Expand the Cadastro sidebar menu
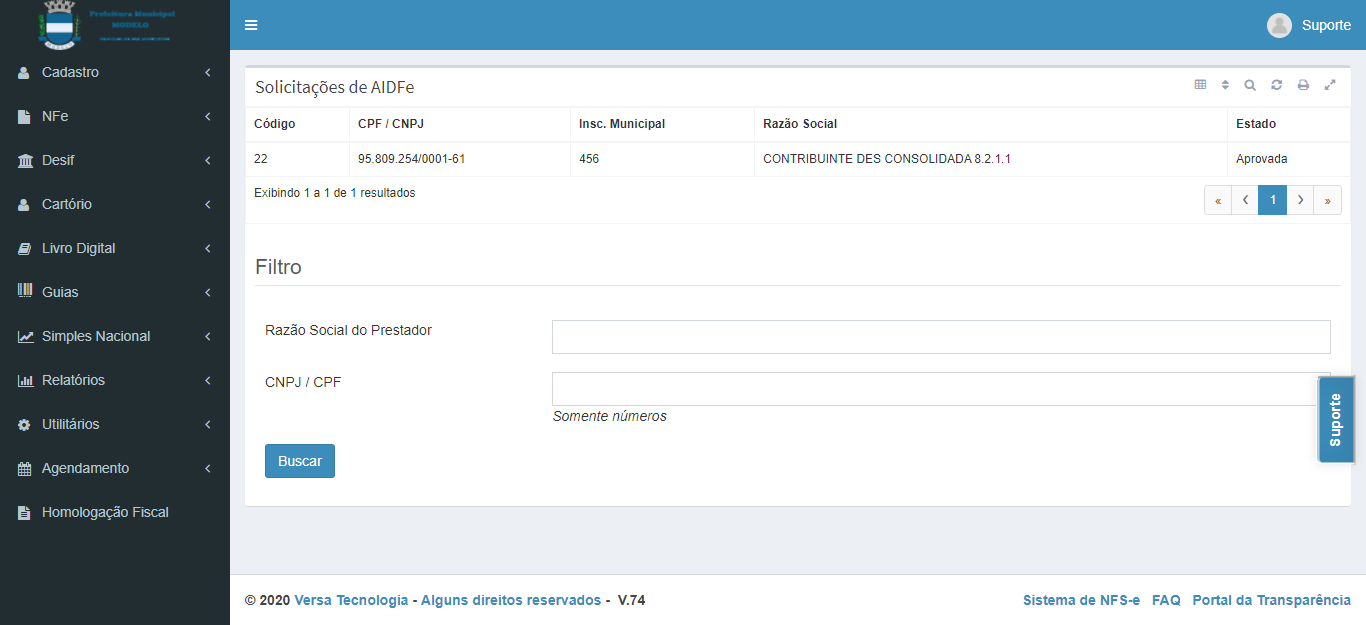The height and width of the screenshot is (625, 1366). pos(115,72)
